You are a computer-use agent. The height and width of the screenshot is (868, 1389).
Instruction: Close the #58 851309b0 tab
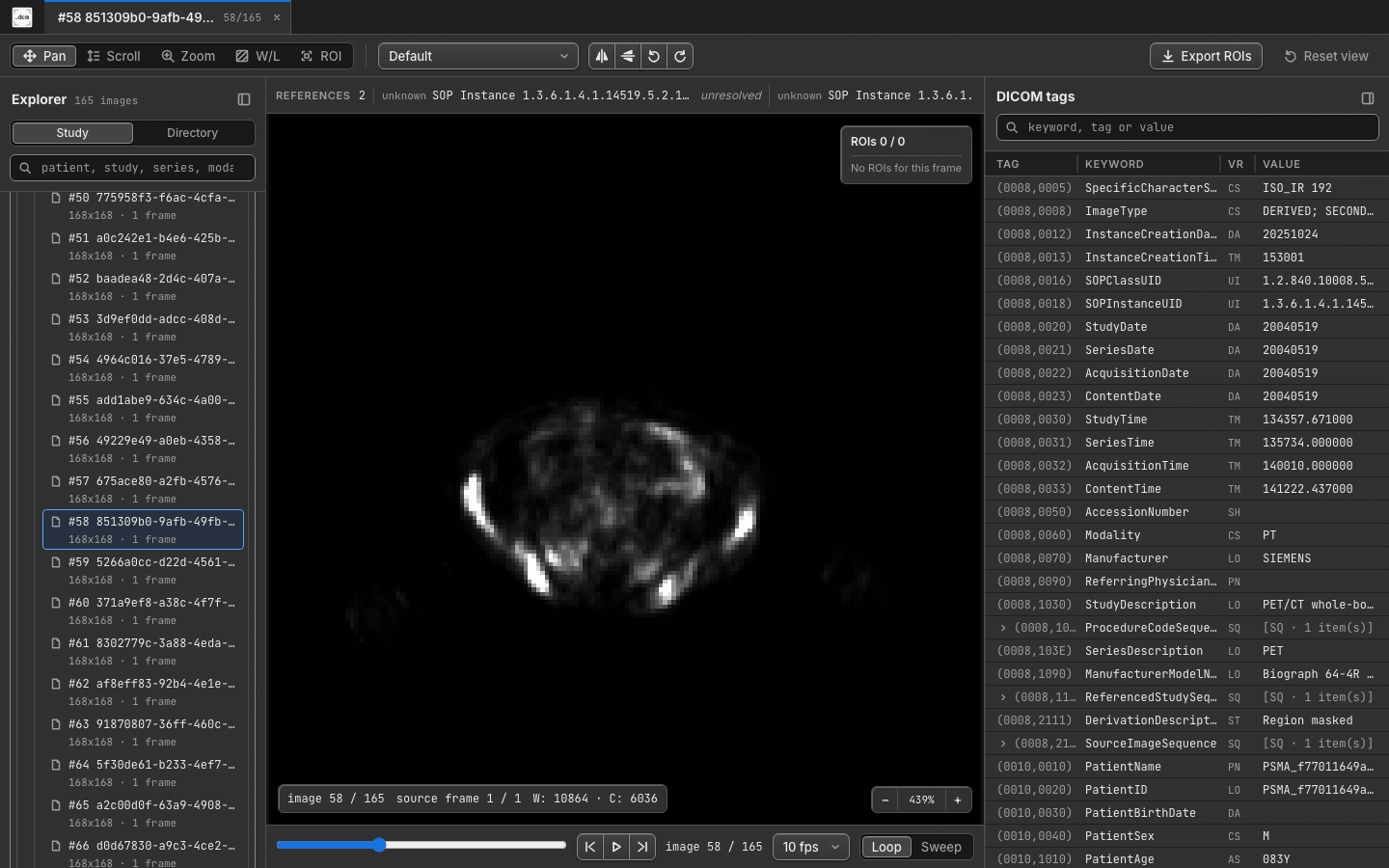[277, 17]
